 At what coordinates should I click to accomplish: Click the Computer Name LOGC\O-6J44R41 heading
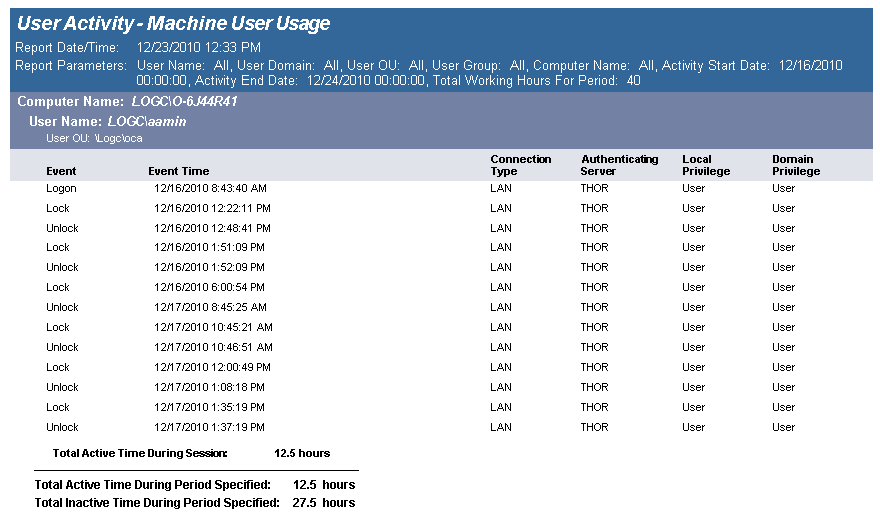tap(127, 102)
